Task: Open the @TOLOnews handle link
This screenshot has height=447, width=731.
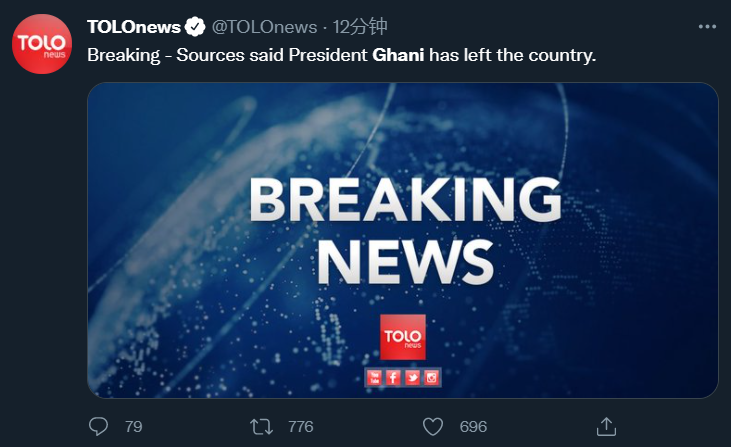Action: pyautogui.click(x=264, y=26)
